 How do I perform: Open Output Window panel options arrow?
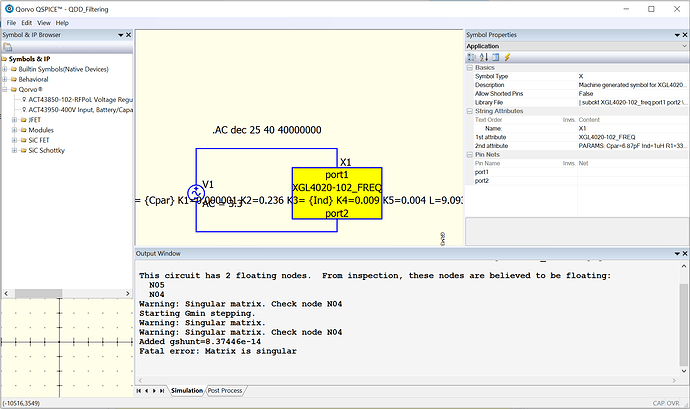[x=677, y=254]
